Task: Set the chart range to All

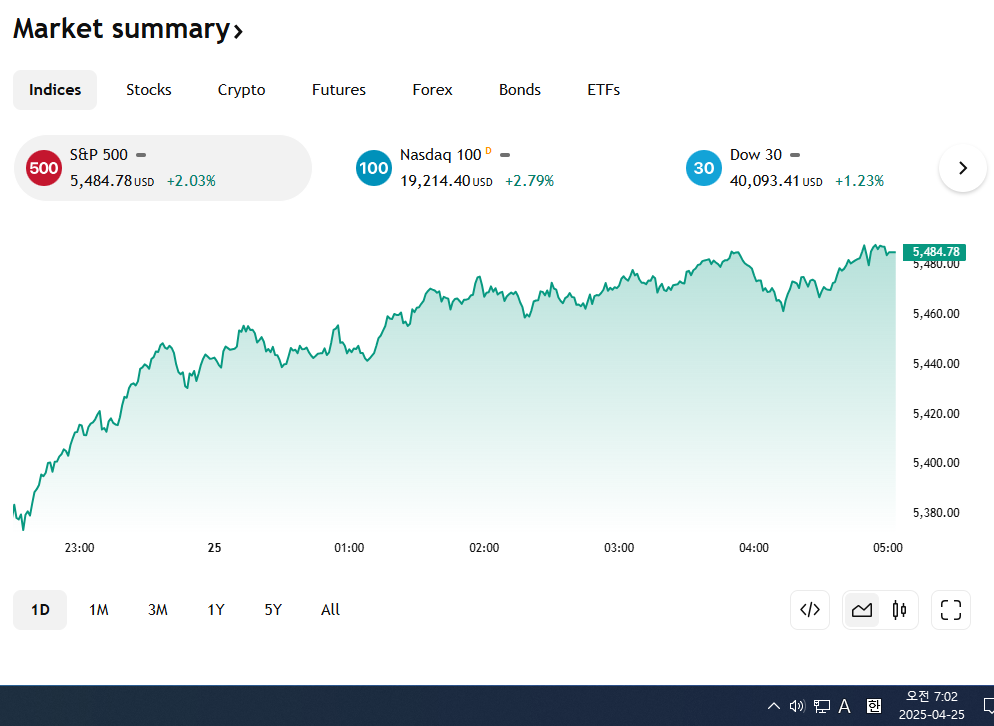Action: 330,610
